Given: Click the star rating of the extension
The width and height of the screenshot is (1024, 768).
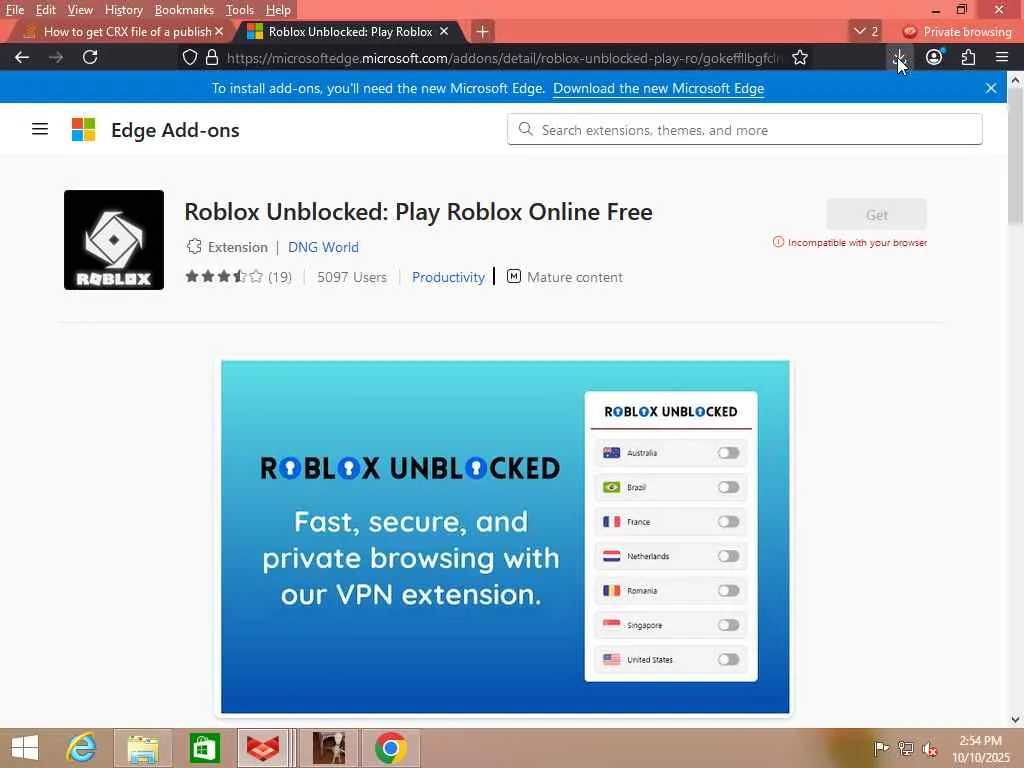Looking at the screenshot, I should (x=224, y=276).
